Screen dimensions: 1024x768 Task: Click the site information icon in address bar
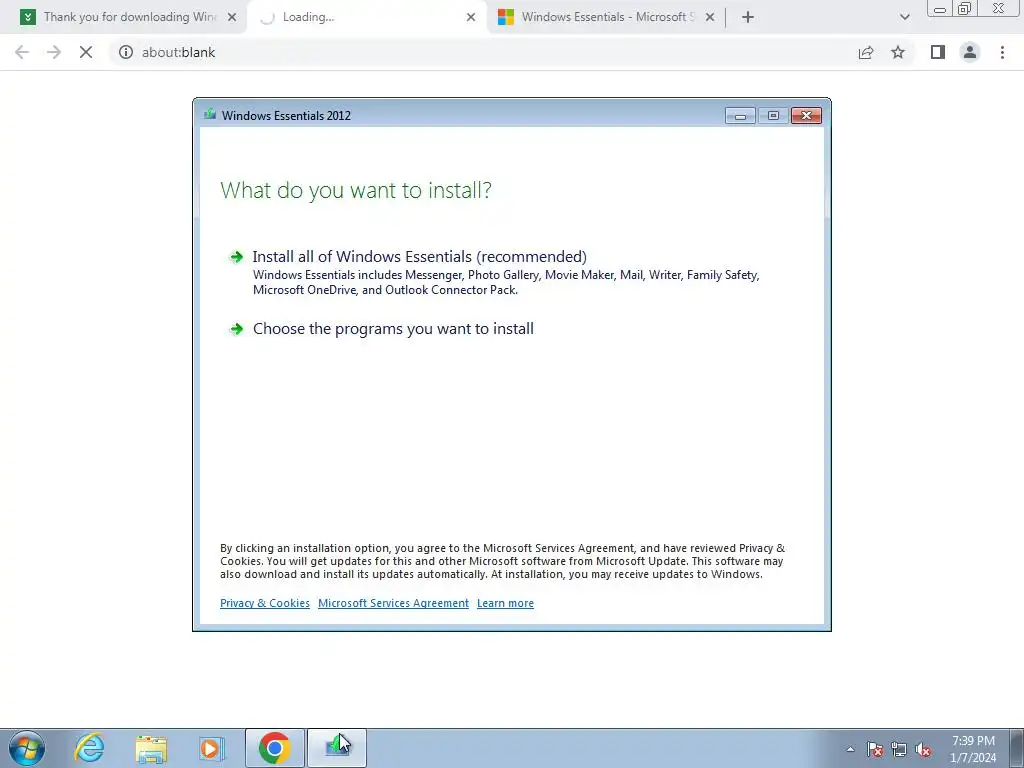(x=126, y=52)
